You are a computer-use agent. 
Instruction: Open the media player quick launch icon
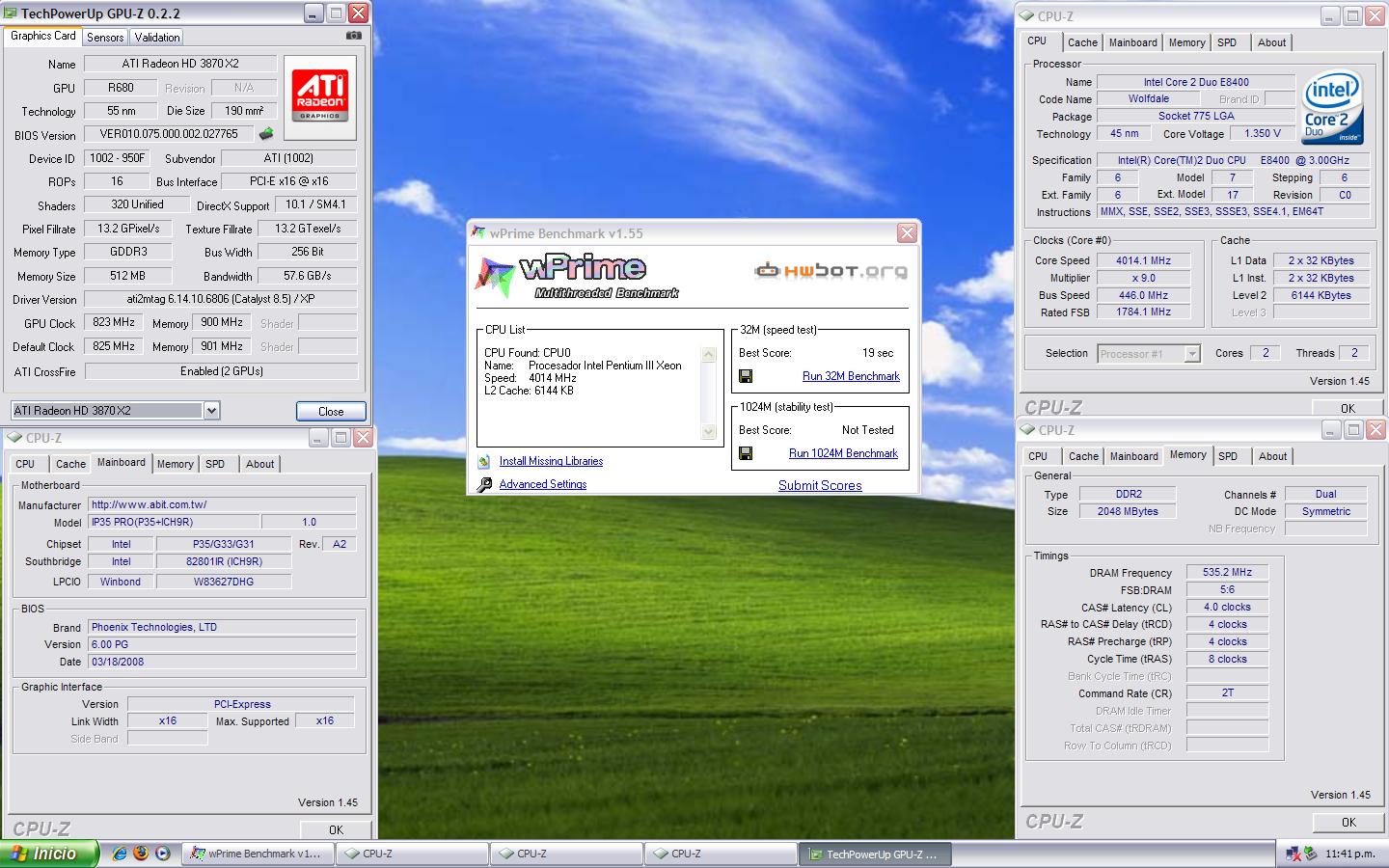pyautogui.click(x=162, y=854)
